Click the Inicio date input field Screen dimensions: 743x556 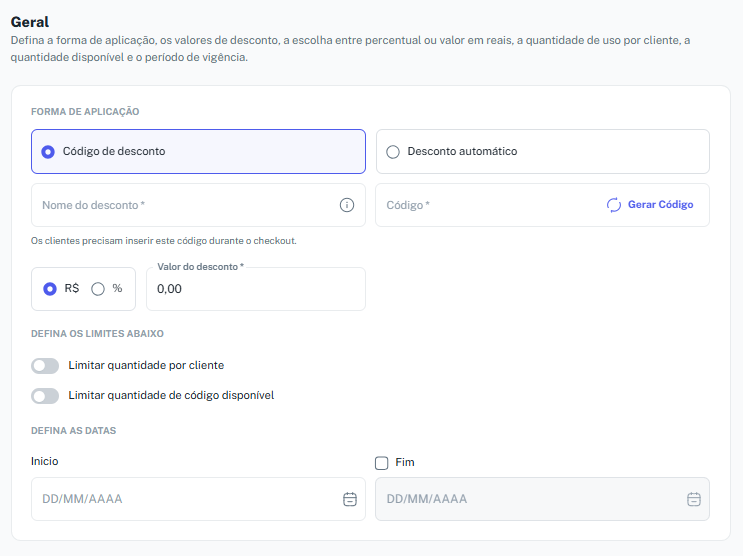click(x=199, y=499)
